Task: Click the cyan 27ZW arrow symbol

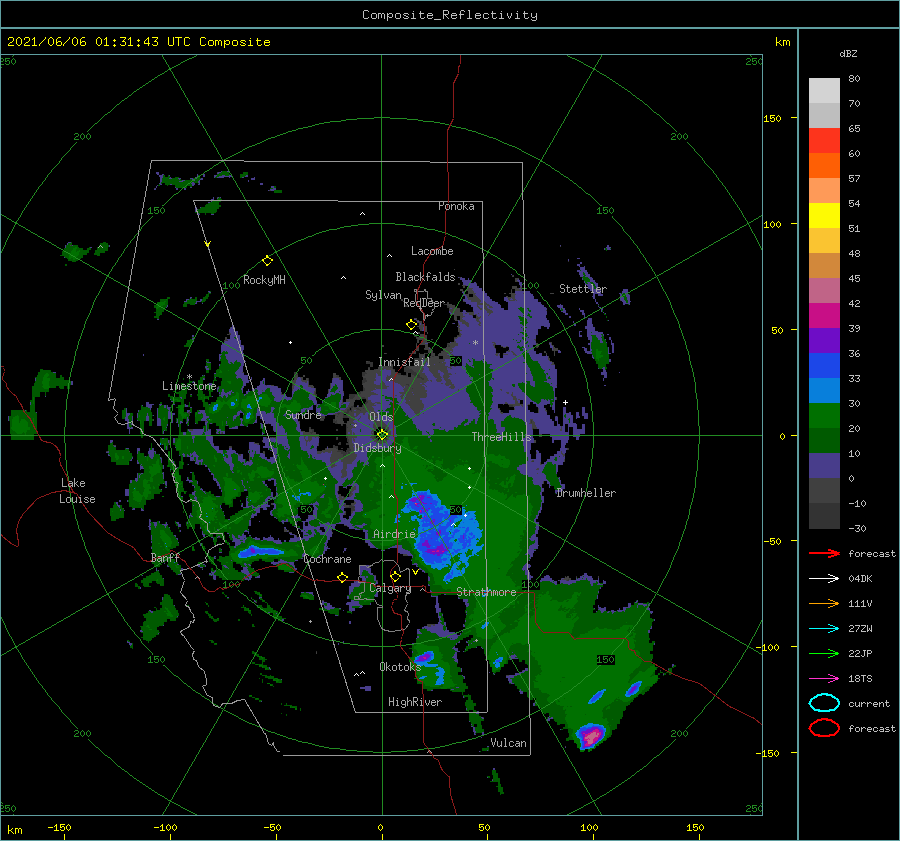Action: coord(824,629)
